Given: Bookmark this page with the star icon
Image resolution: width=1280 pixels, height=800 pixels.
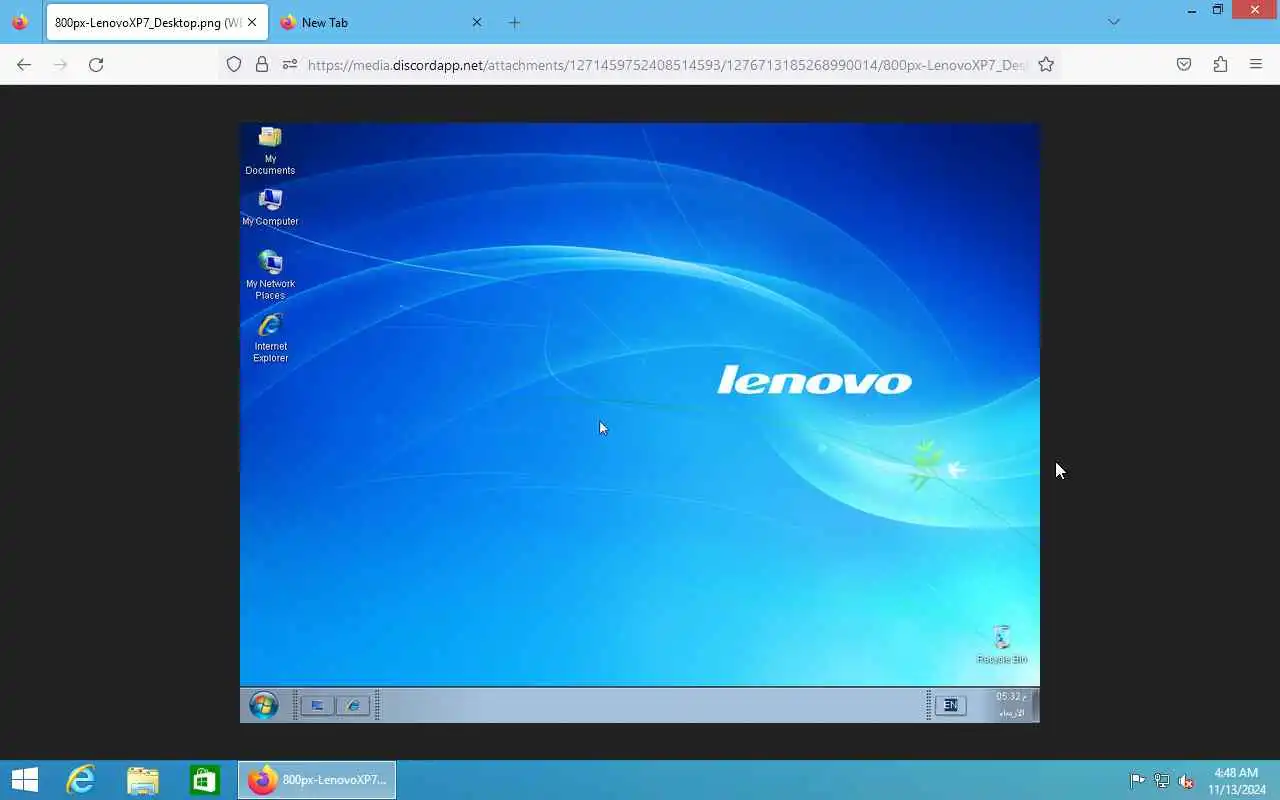Looking at the screenshot, I should 1046,64.
